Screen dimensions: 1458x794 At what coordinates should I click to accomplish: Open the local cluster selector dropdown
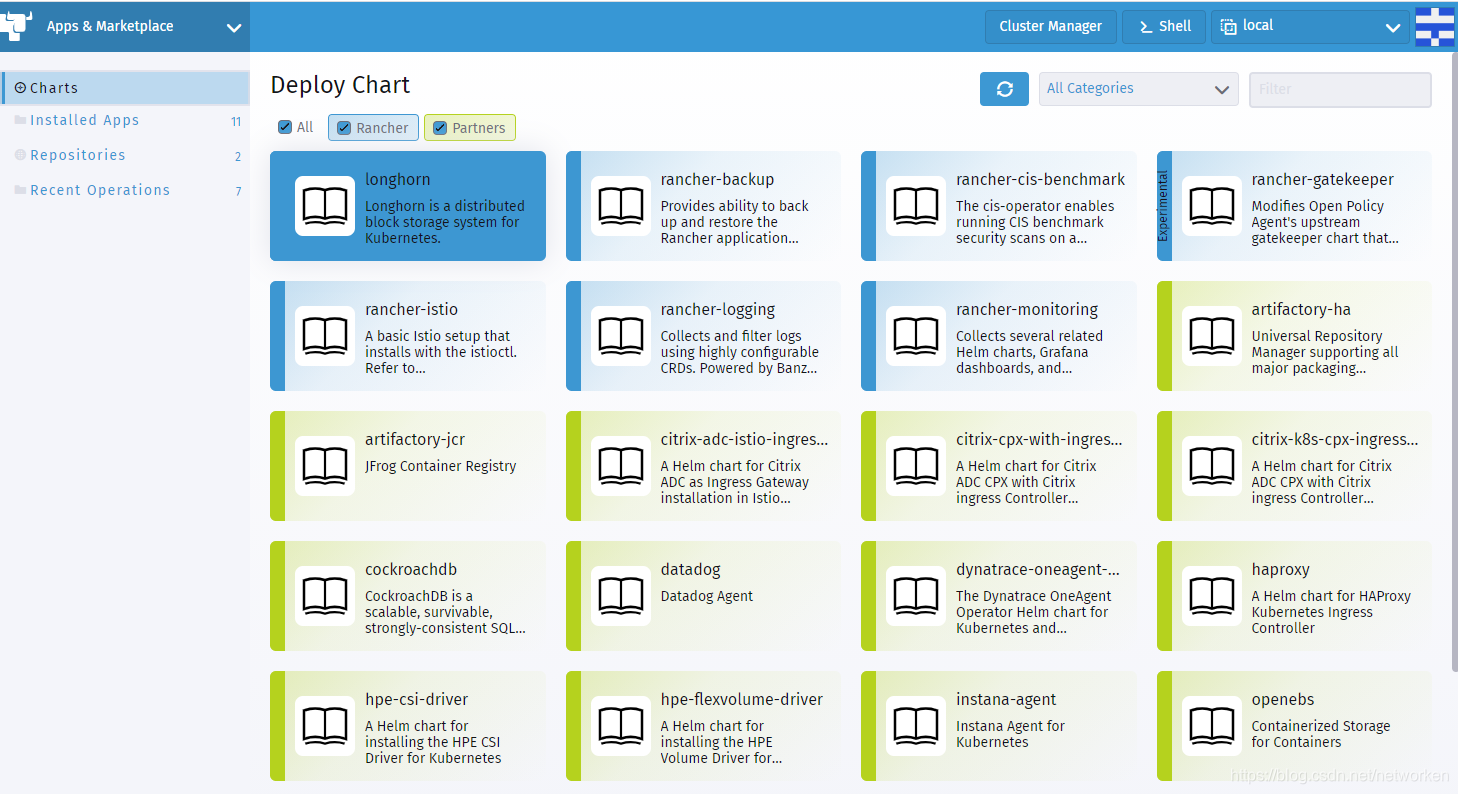[1310, 27]
